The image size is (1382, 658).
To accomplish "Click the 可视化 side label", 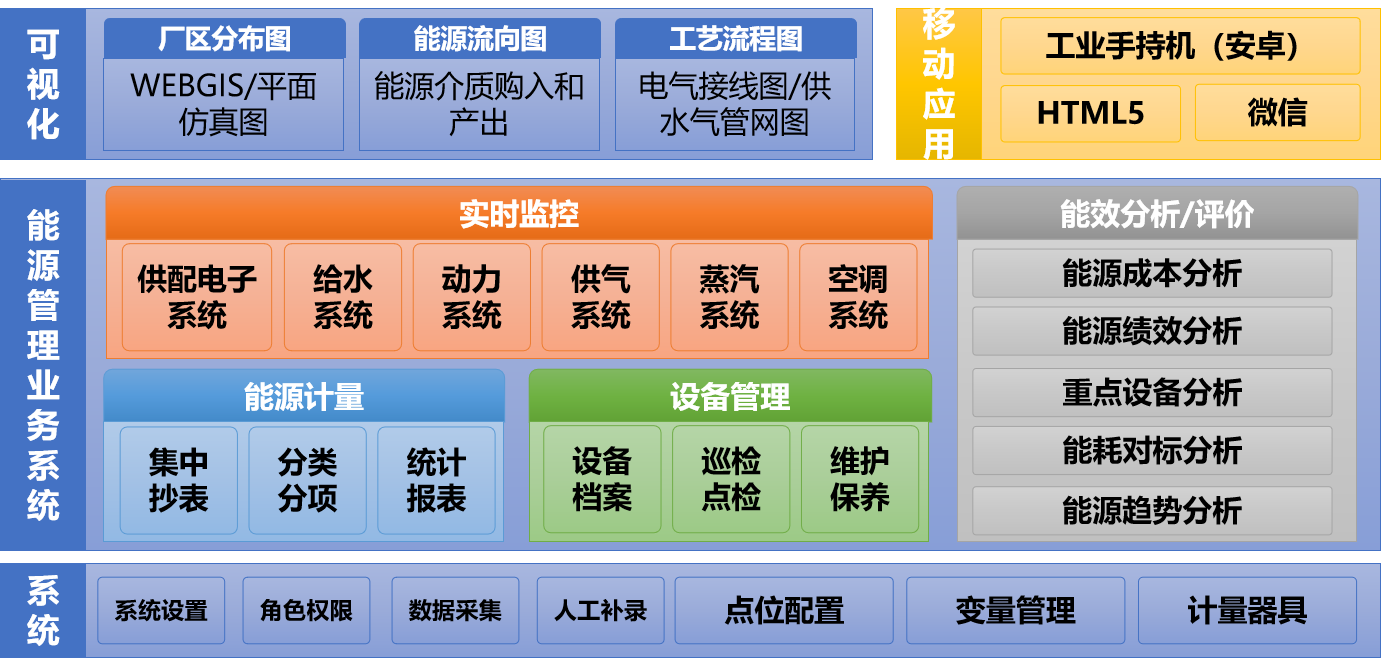I will (43, 84).
